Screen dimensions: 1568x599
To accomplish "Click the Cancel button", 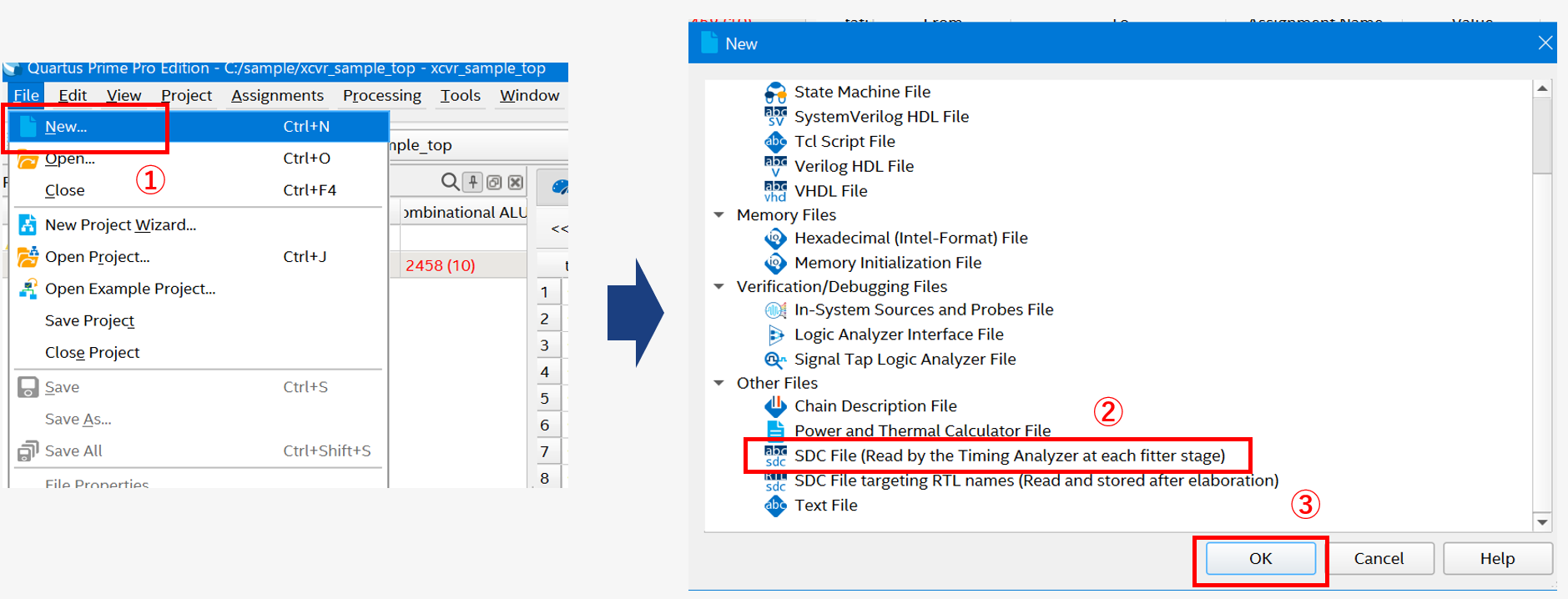I will point(1379,558).
